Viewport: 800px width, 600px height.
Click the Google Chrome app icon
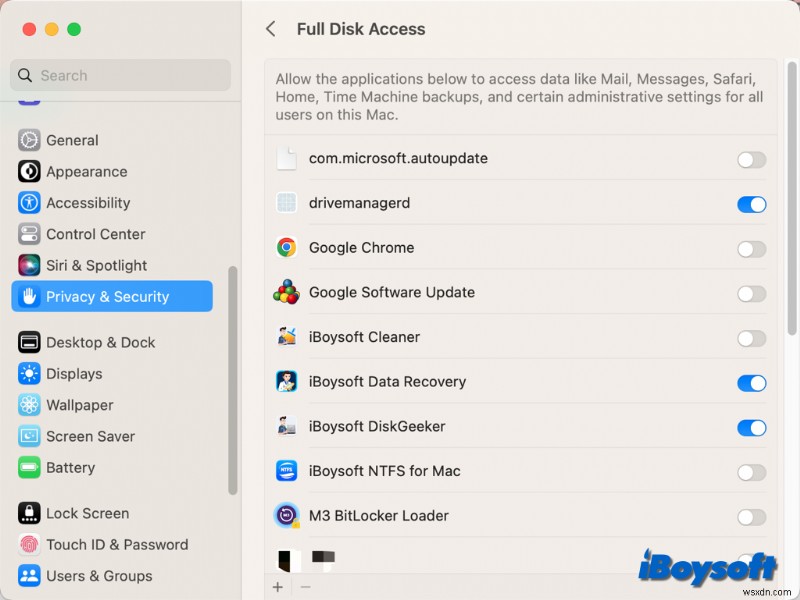click(x=286, y=247)
